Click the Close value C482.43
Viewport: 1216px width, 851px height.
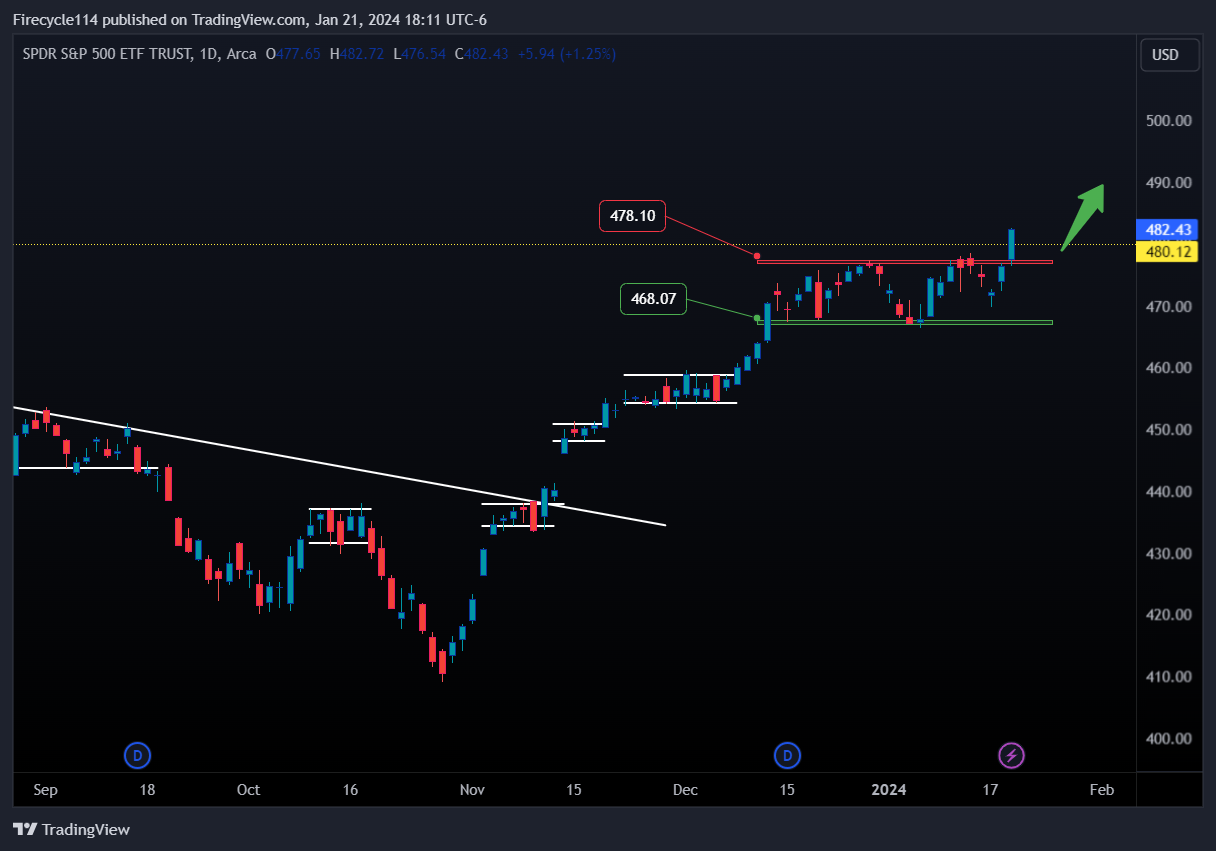point(482,54)
